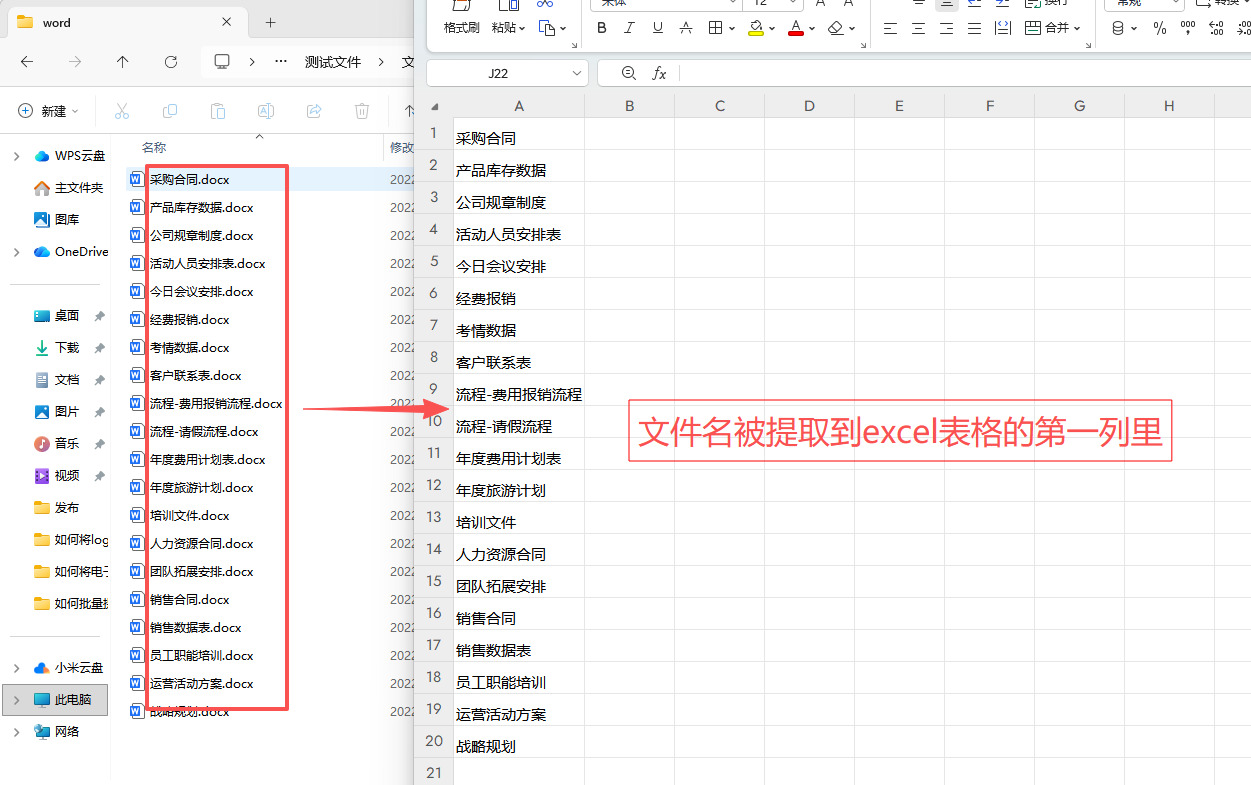Add a new File Explorer tab

[270, 22]
